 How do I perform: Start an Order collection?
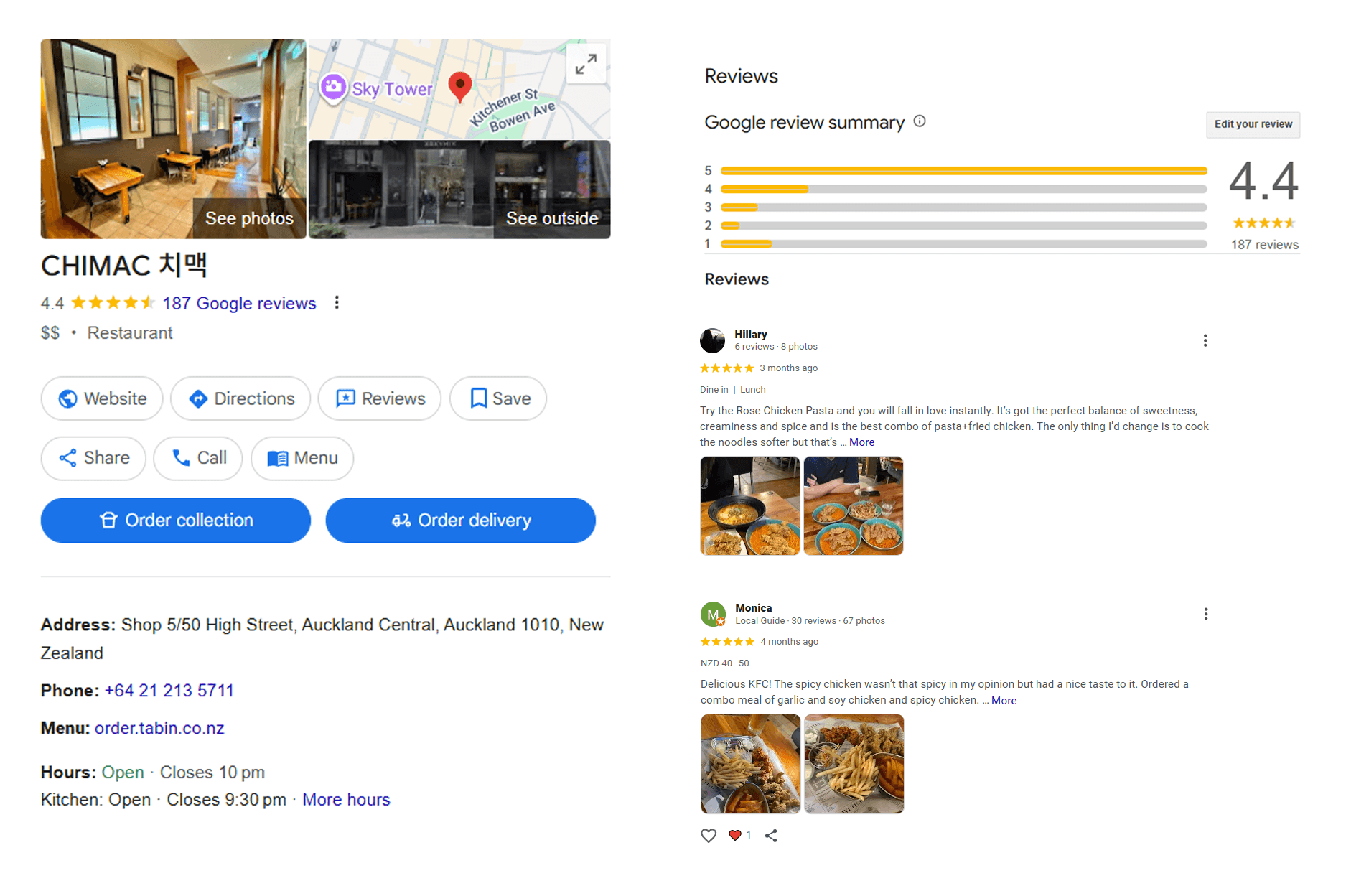tap(176, 521)
